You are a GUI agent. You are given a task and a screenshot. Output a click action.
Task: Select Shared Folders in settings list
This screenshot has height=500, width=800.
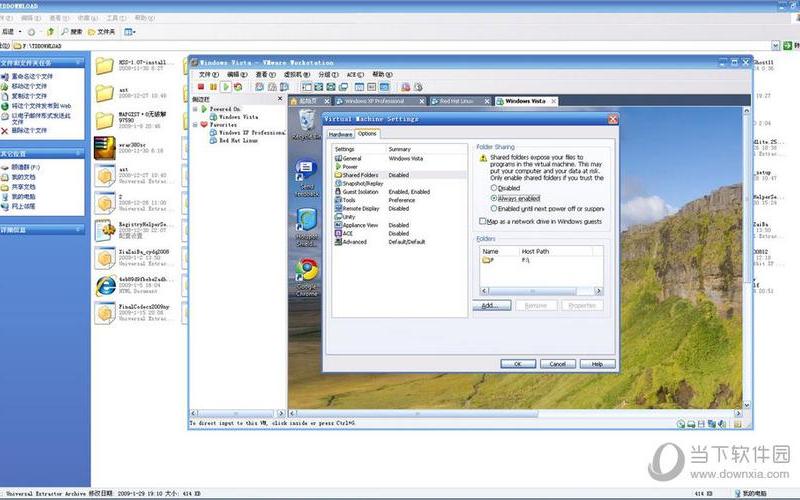[x=400, y=175]
